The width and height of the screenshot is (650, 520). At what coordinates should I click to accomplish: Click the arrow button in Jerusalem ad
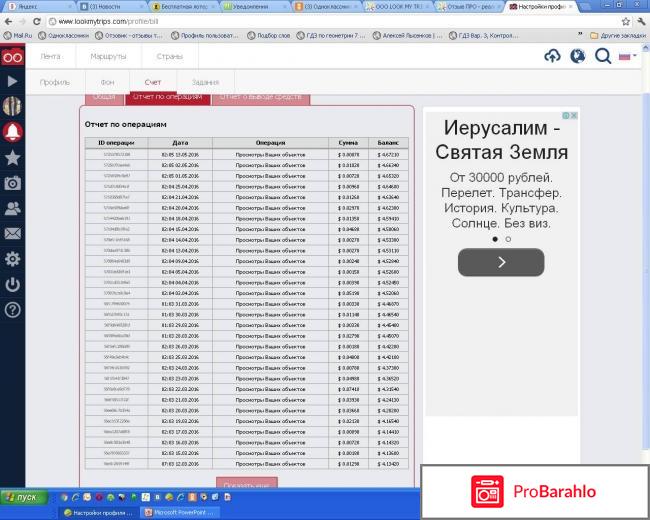501,262
